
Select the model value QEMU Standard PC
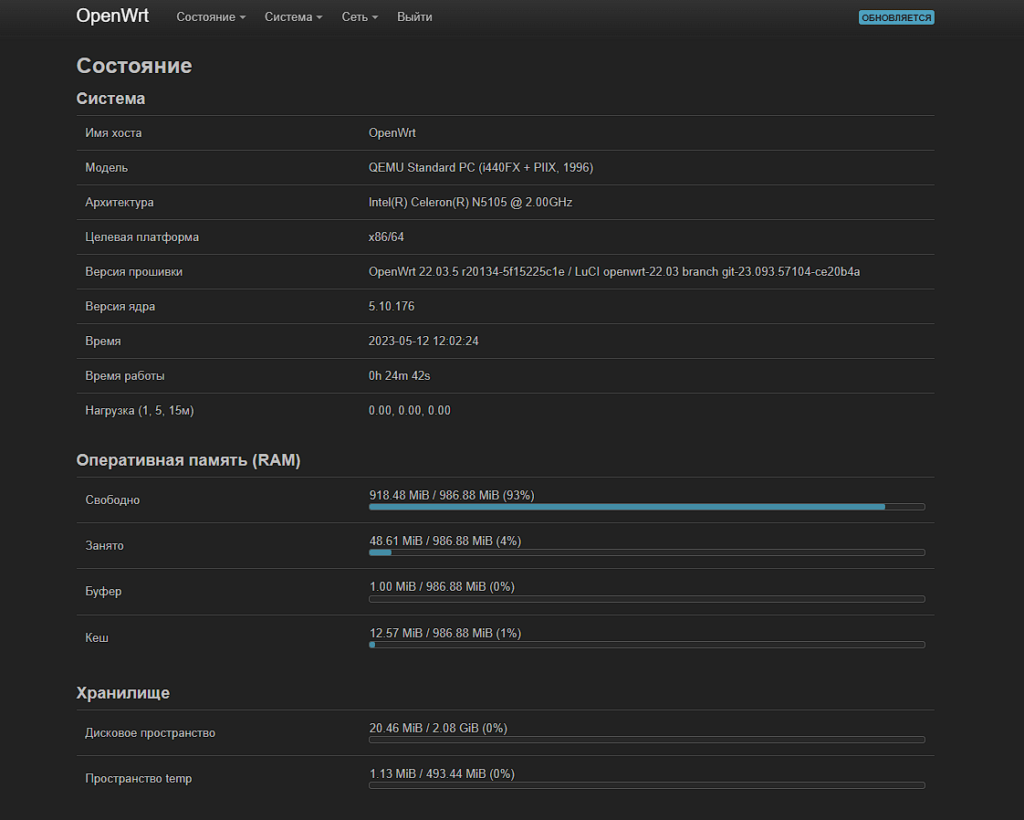[x=481, y=167]
